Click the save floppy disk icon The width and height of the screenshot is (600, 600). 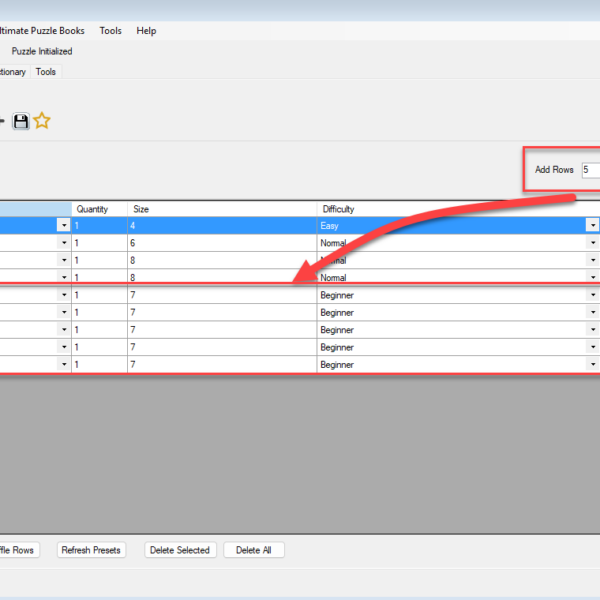(20, 121)
